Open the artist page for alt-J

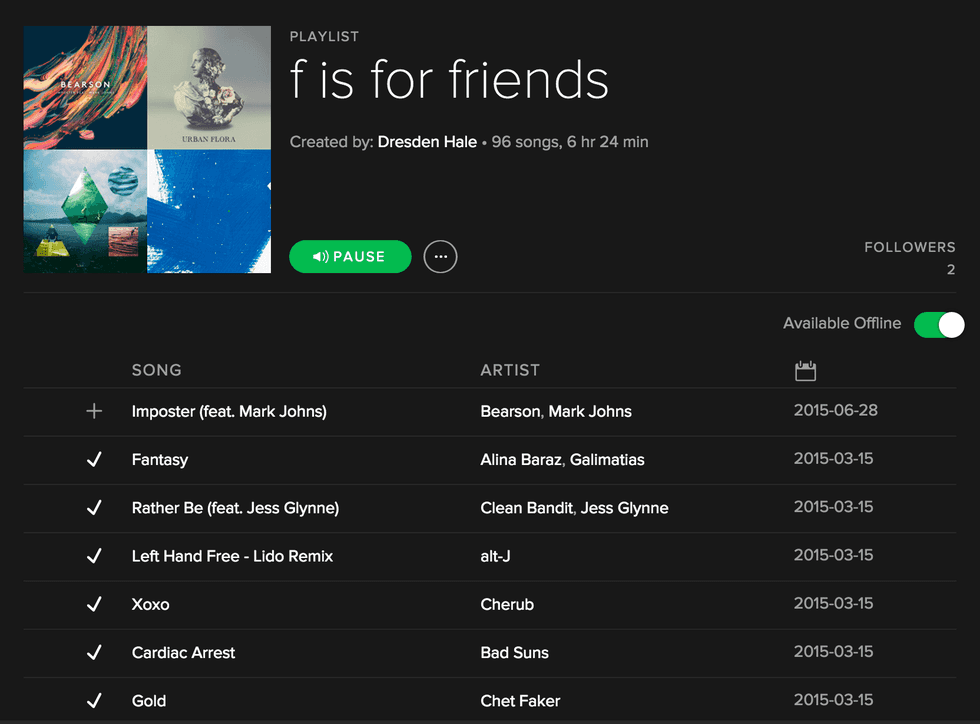pos(492,555)
